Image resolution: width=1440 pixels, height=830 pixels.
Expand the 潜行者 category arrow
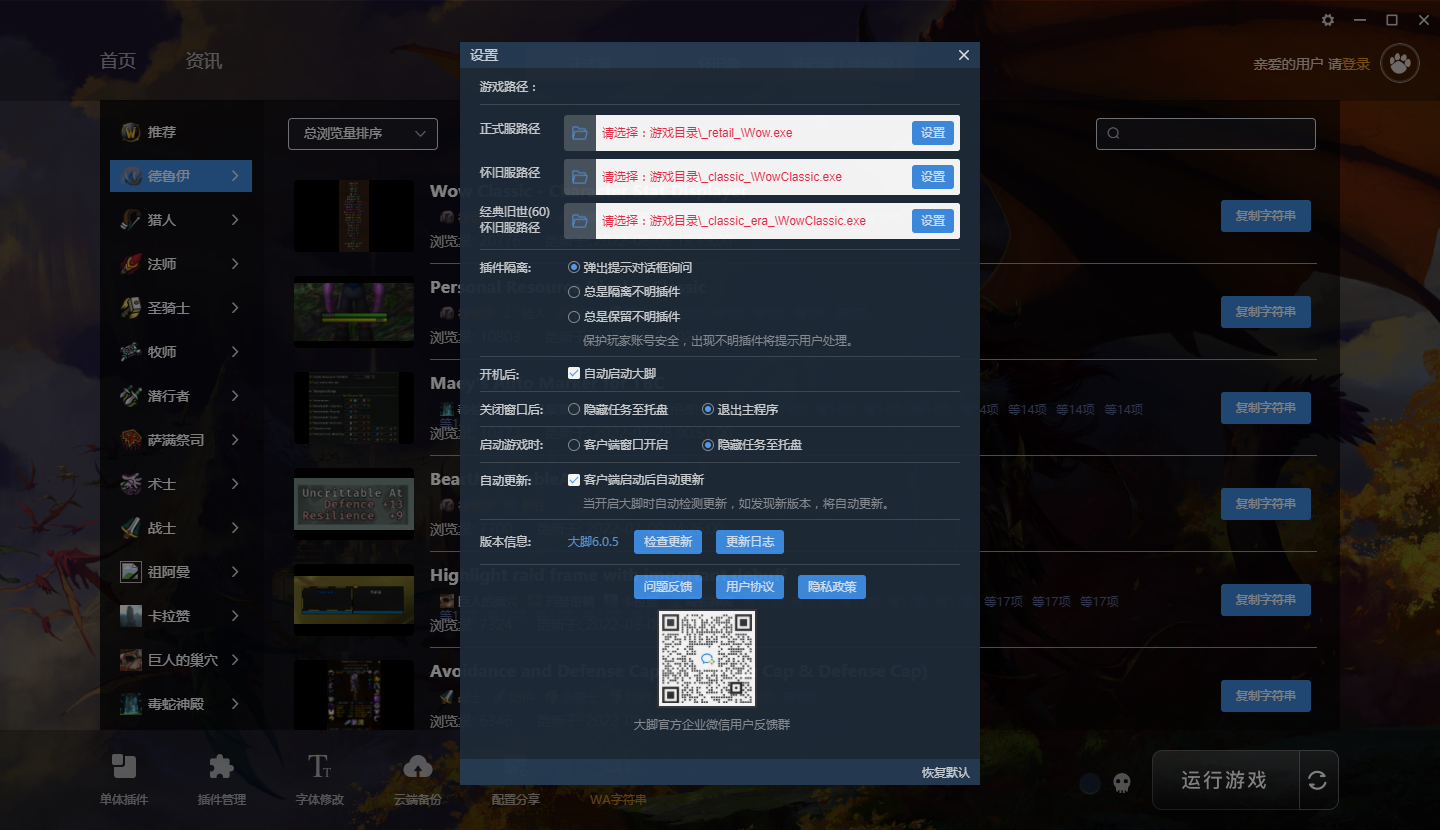235,396
